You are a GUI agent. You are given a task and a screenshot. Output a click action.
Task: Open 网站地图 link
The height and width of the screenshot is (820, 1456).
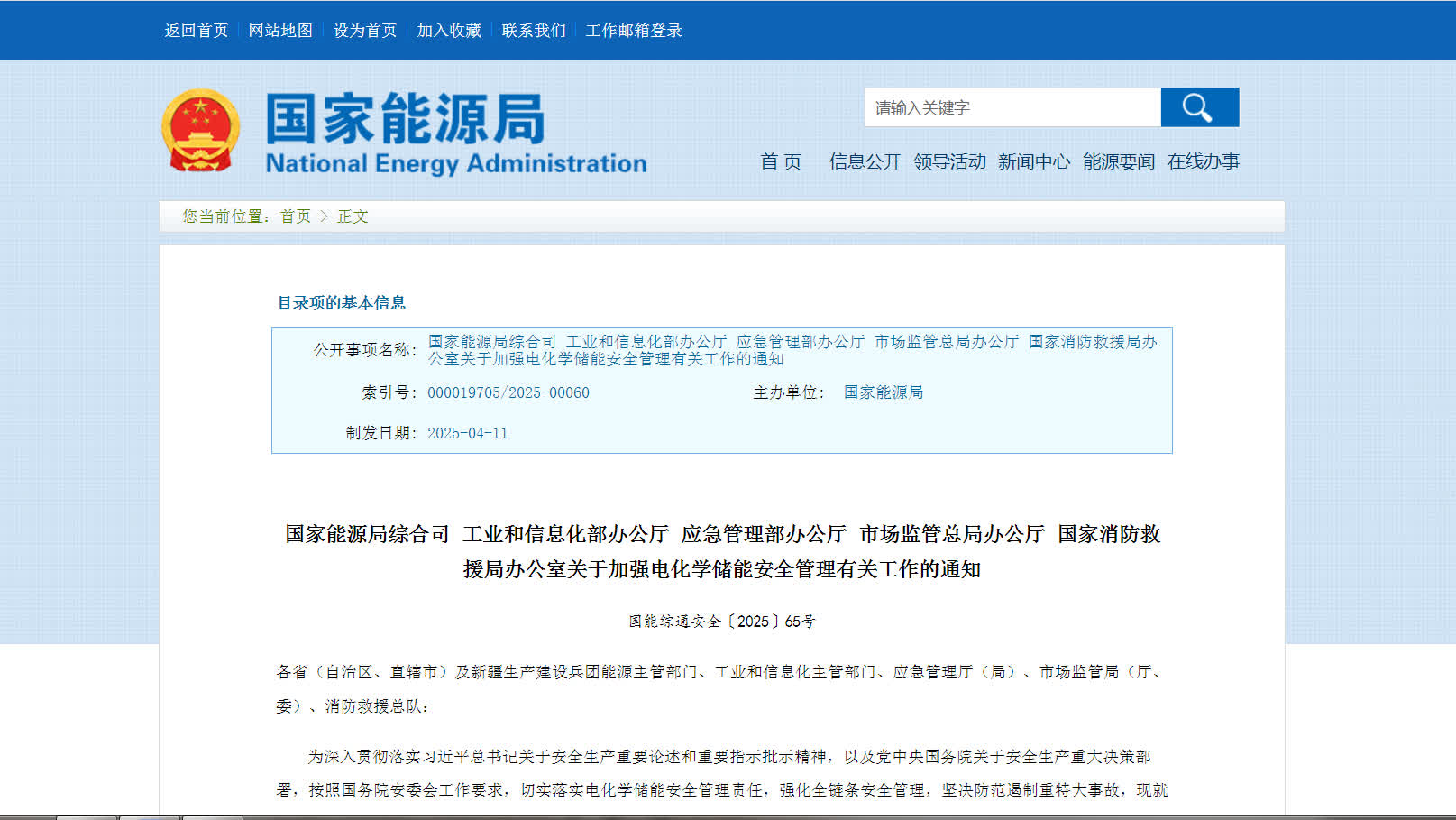click(280, 31)
